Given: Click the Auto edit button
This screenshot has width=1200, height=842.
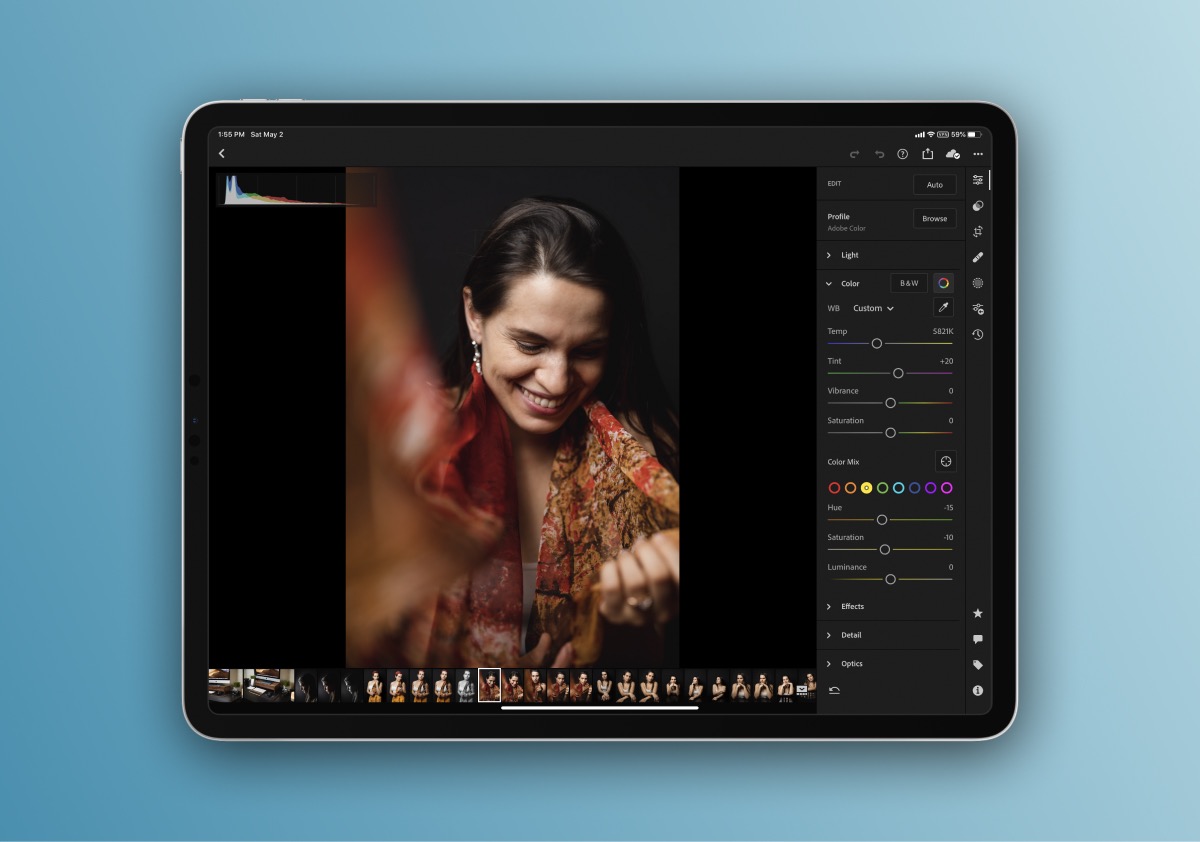Looking at the screenshot, I should [935, 185].
